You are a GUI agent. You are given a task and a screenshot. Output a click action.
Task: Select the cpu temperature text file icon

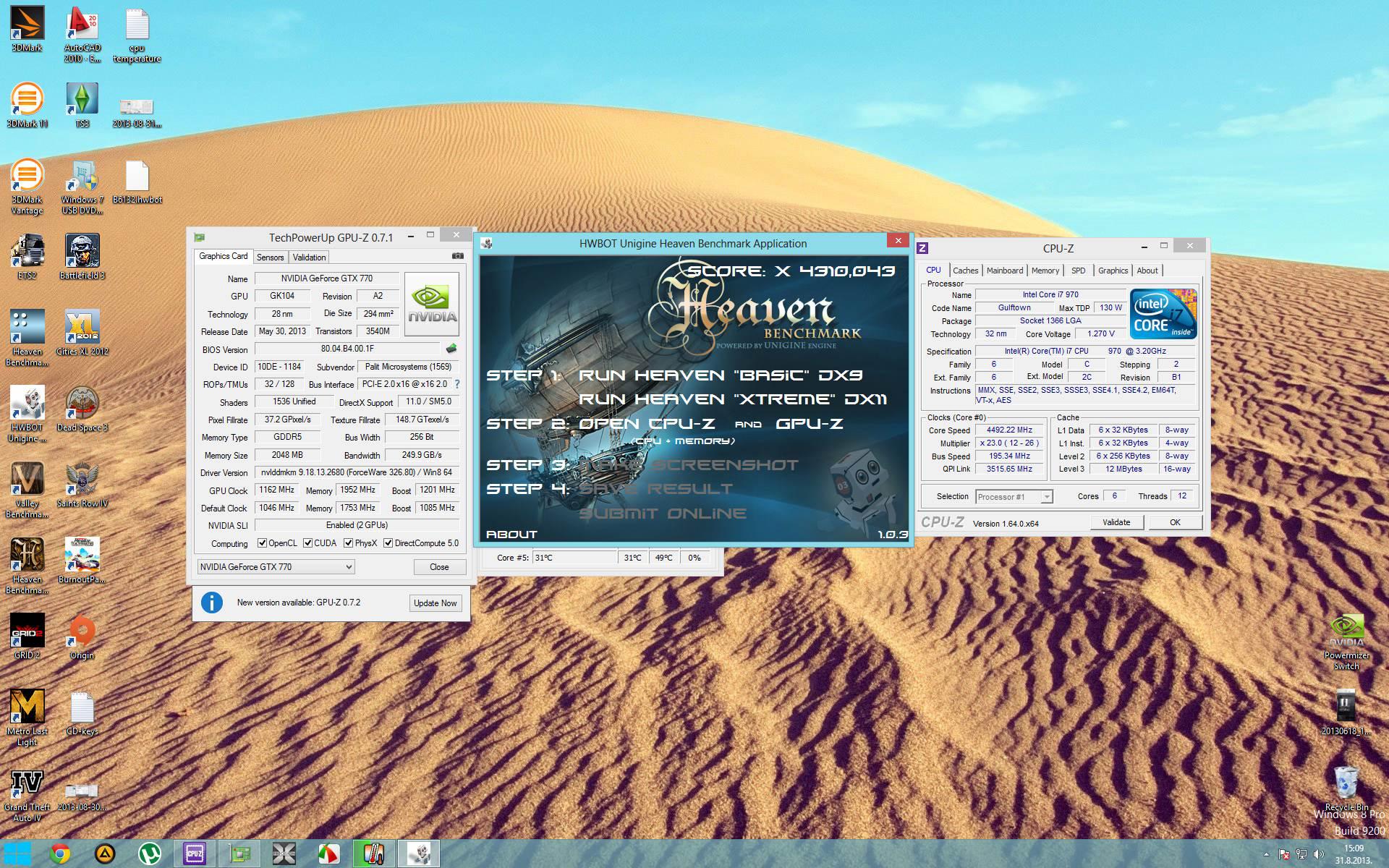point(137,34)
